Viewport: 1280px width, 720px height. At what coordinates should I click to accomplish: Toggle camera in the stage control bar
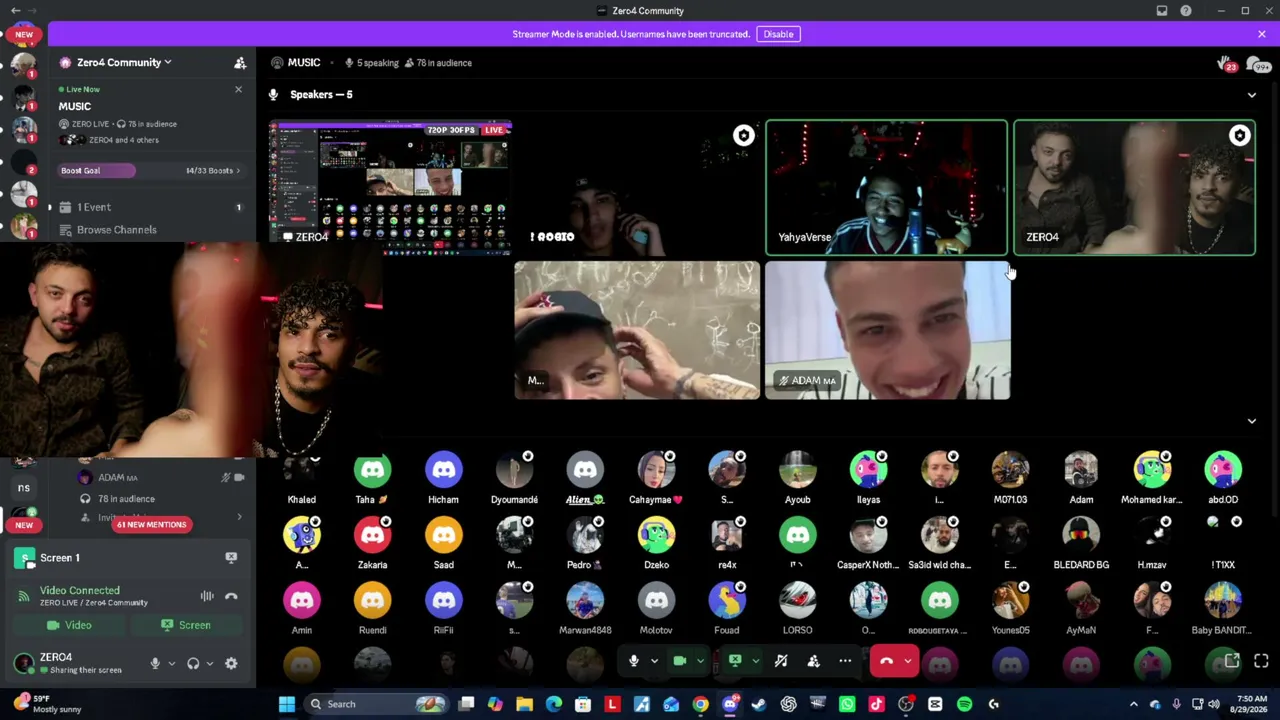tap(680, 660)
